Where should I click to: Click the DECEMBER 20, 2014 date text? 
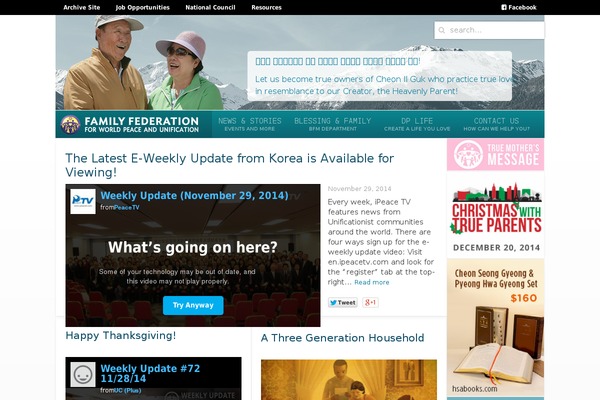(496, 248)
